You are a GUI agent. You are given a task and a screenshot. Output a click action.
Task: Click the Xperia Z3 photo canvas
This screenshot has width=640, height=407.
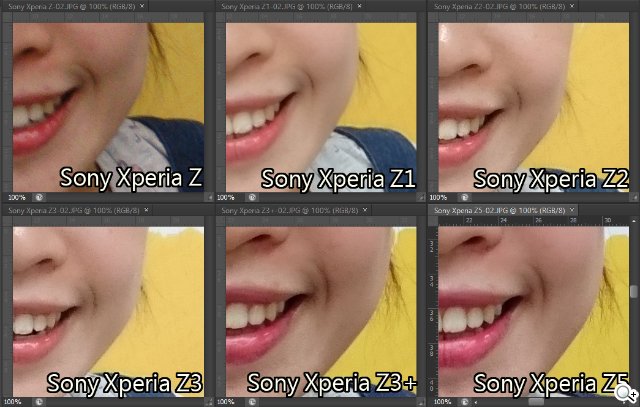pyautogui.click(x=108, y=312)
